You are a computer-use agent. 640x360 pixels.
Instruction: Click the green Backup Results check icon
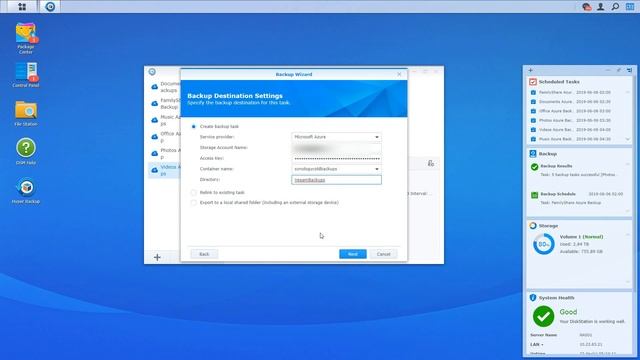click(x=534, y=167)
